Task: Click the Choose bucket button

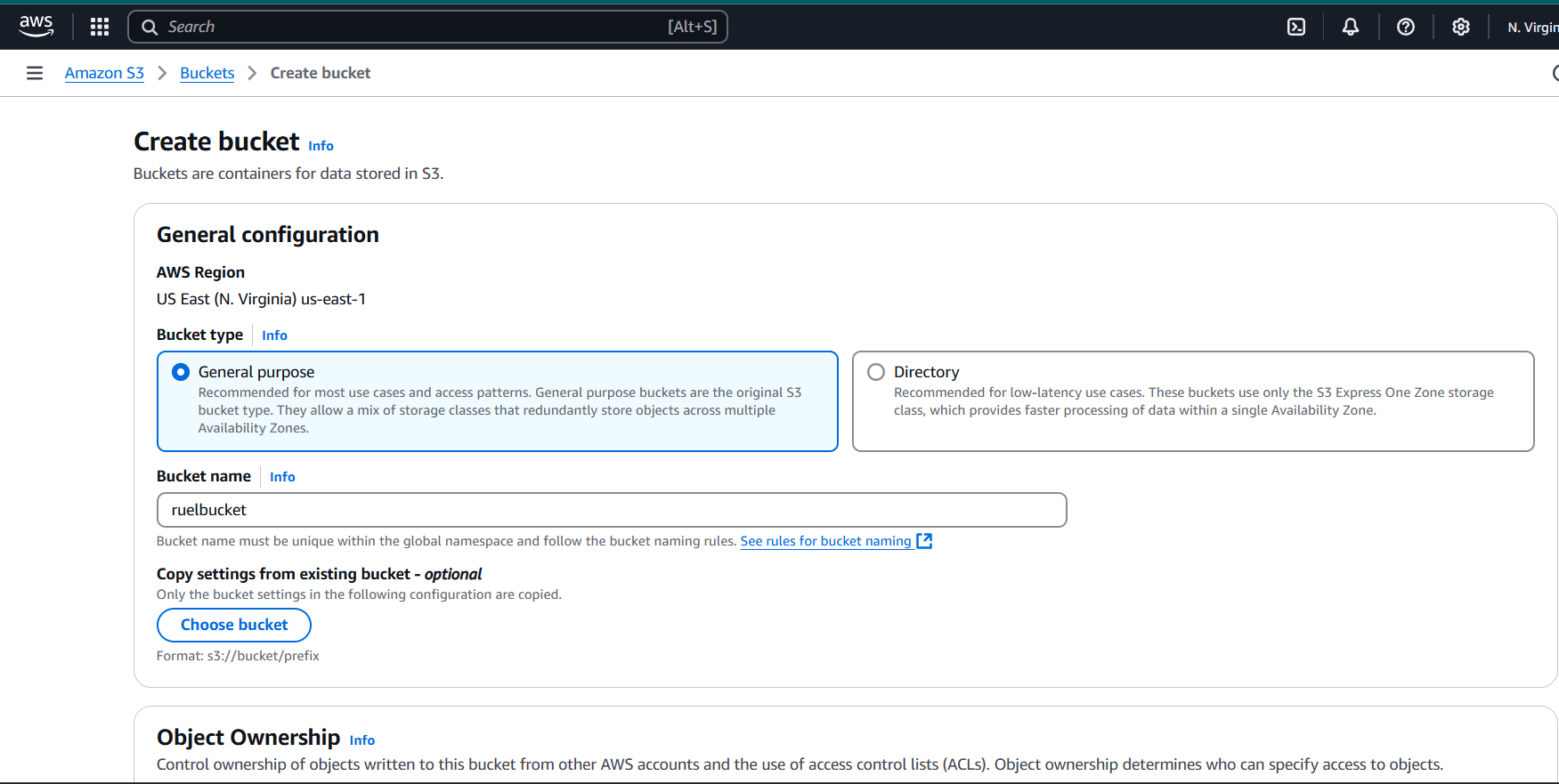Action: pyautogui.click(x=234, y=625)
